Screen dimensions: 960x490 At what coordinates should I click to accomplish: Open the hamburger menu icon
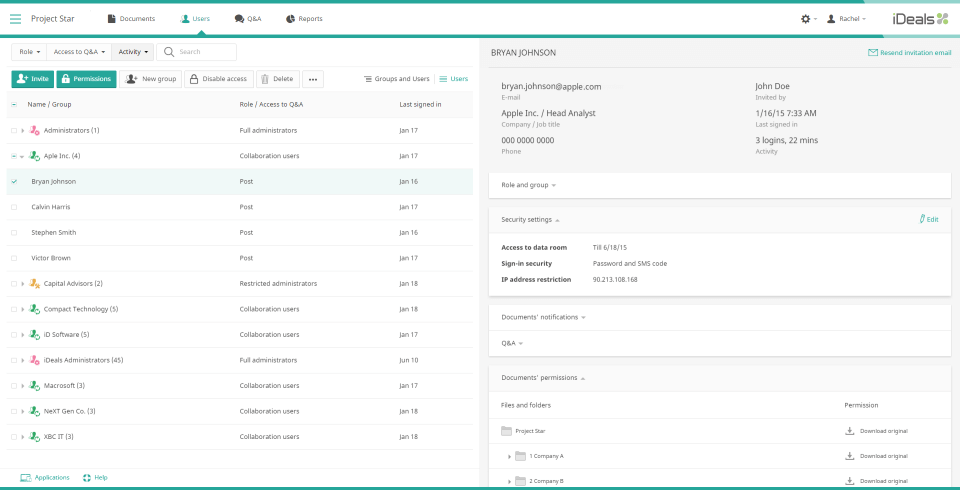click(x=15, y=18)
